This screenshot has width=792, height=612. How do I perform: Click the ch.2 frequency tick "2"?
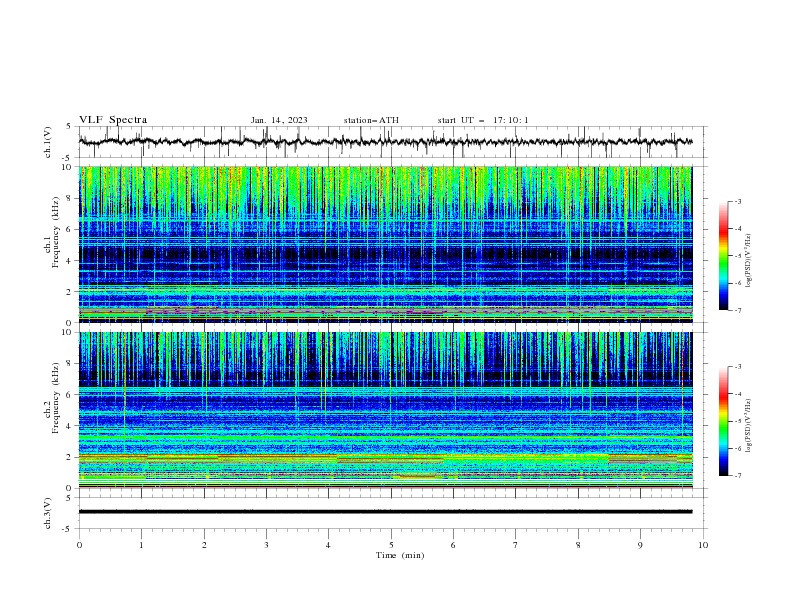pyautogui.click(x=70, y=457)
